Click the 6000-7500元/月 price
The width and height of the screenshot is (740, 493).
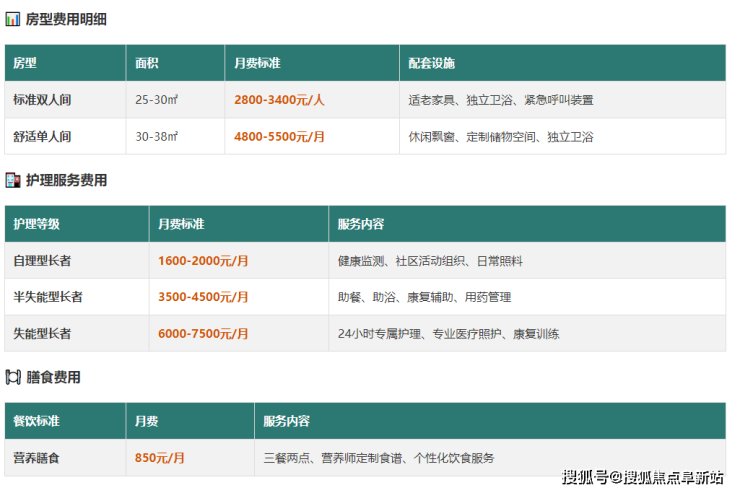[203, 334]
